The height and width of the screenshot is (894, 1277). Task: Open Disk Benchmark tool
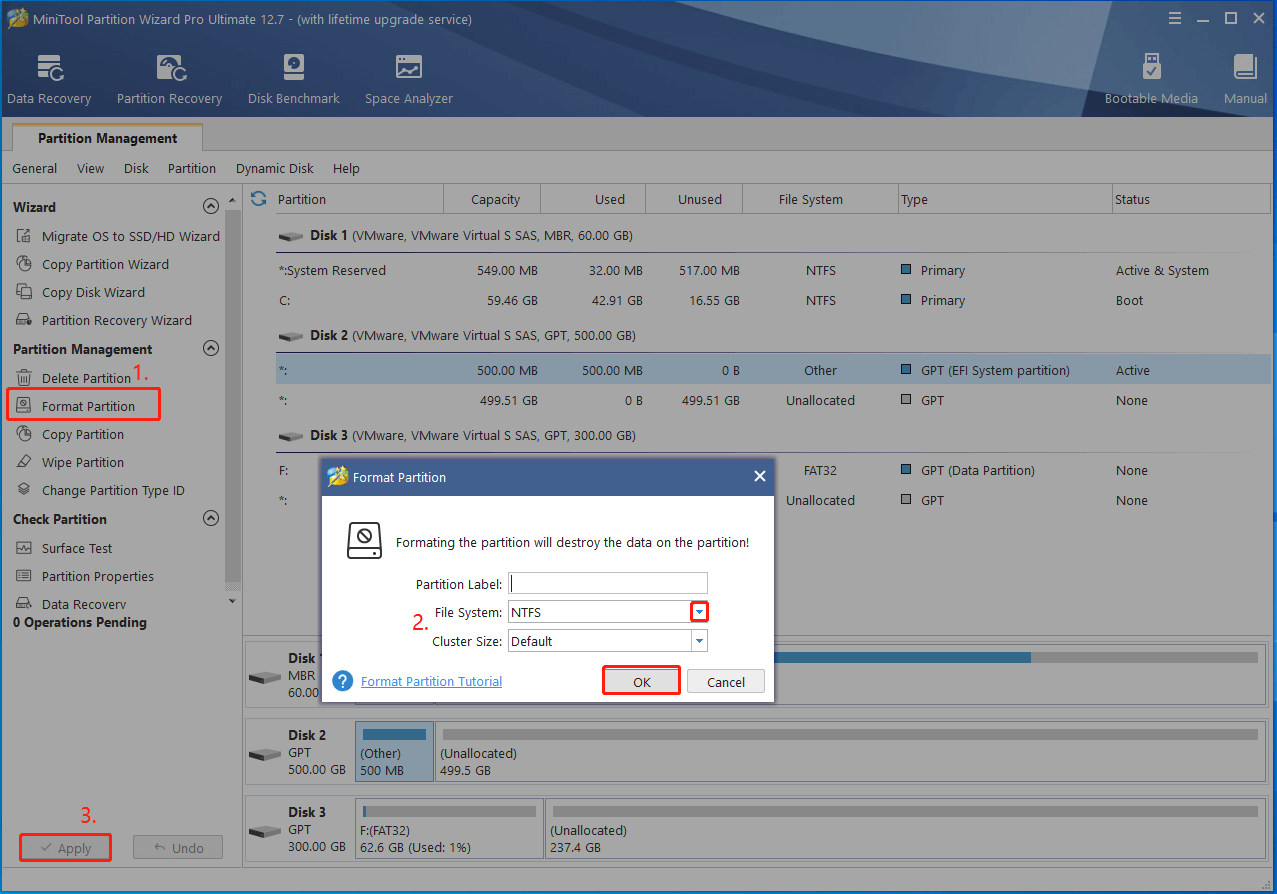294,80
